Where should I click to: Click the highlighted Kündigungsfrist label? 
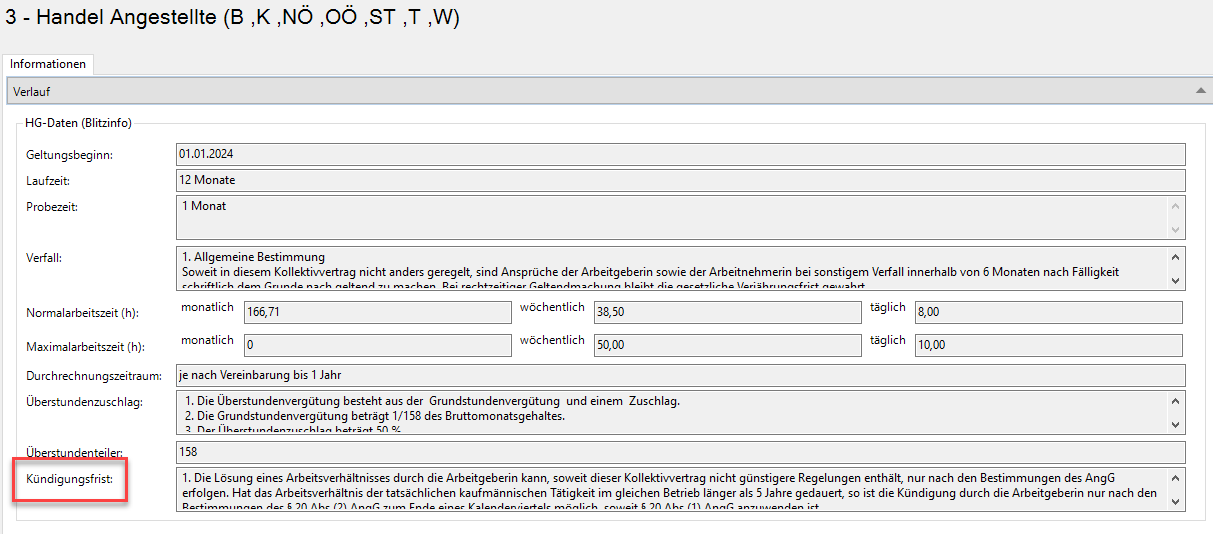(x=69, y=483)
